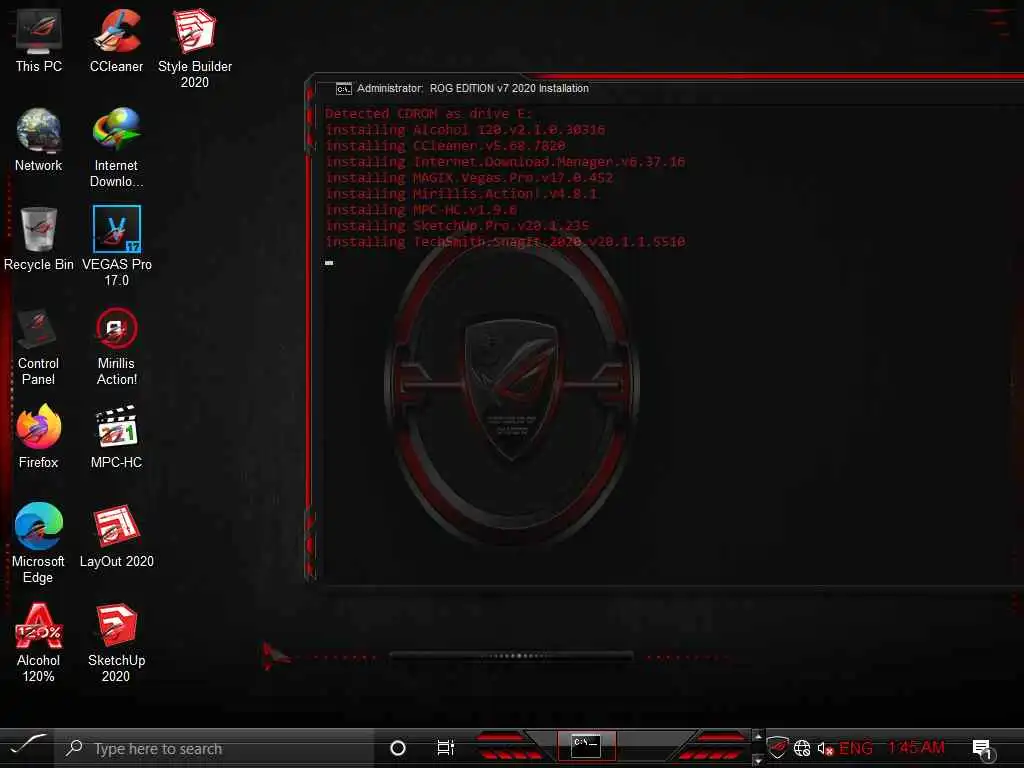The image size is (1024, 768).
Task: Open Alcohol 120% desktop icon
Action: click(39, 643)
